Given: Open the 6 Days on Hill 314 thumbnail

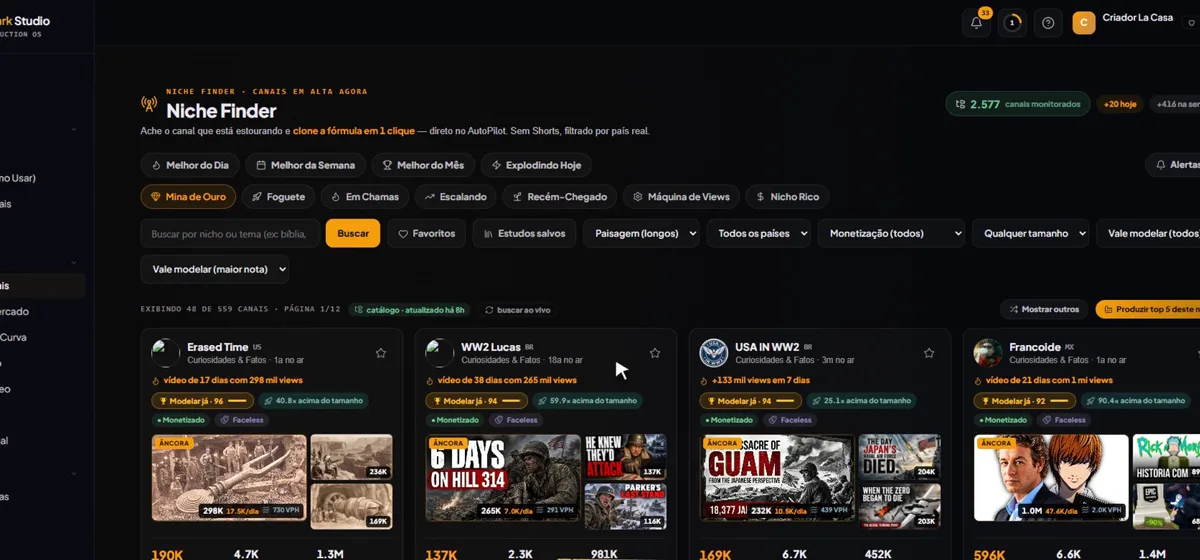Looking at the screenshot, I should point(503,478).
